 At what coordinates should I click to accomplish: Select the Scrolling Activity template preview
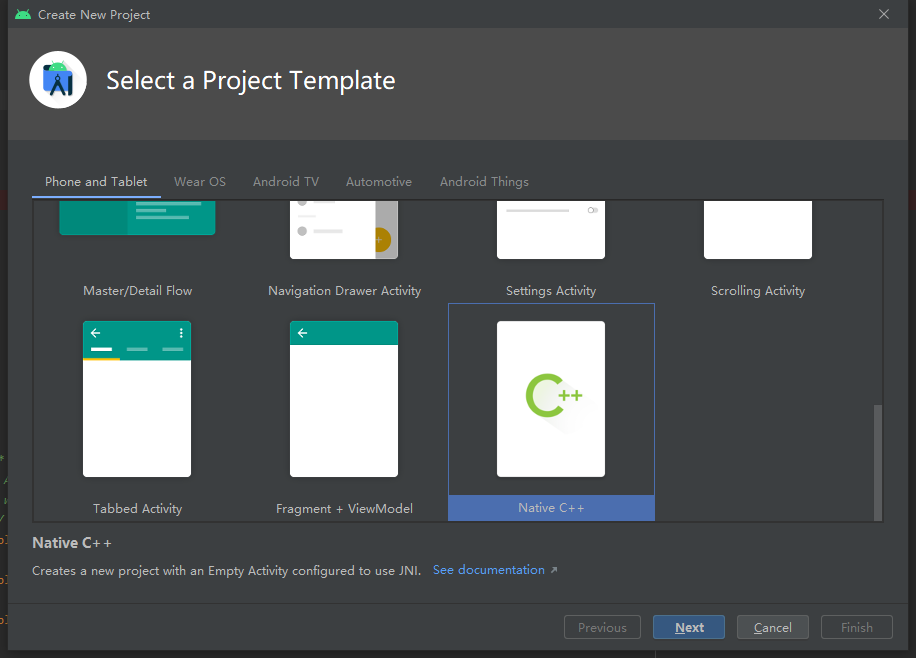[758, 230]
